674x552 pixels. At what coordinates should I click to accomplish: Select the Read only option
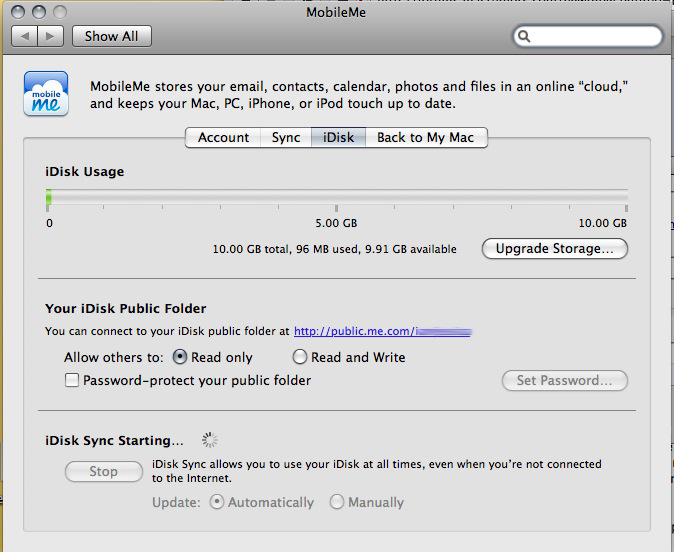pos(213,357)
